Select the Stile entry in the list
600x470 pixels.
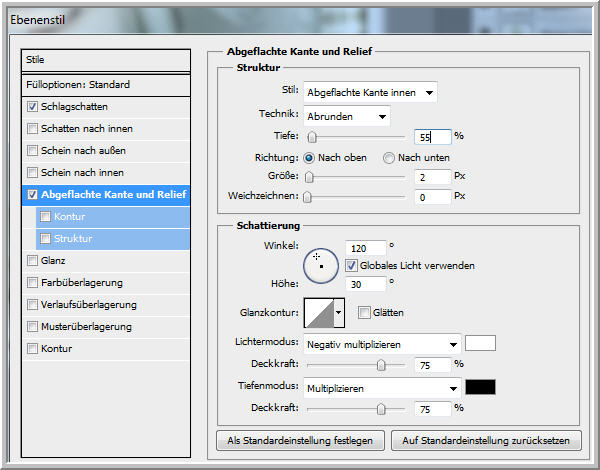[x=106, y=60]
